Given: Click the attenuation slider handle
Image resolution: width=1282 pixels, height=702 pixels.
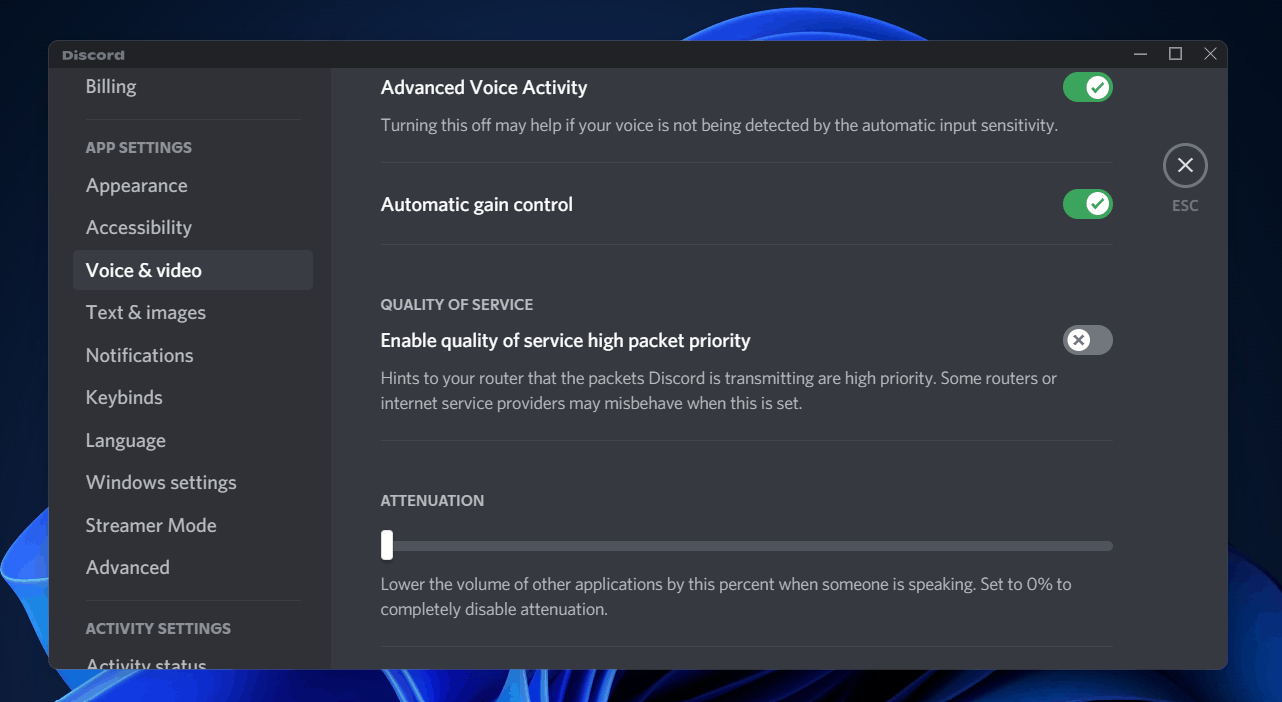Looking at the screenshot, I should pos(387,546).
